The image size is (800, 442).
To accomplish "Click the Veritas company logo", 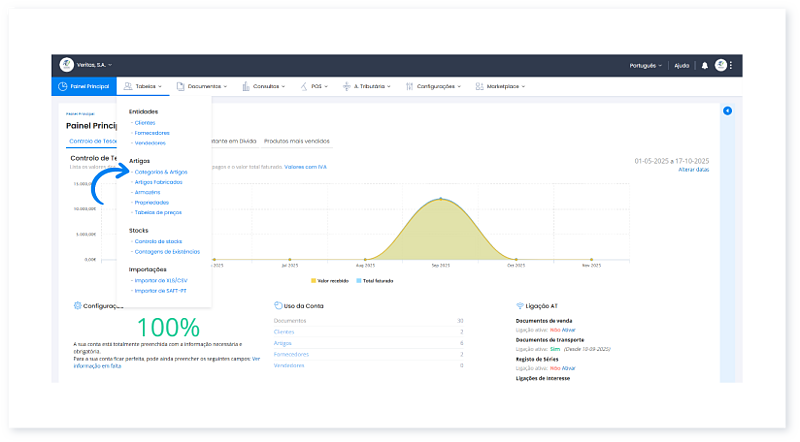I will (67, 65).
